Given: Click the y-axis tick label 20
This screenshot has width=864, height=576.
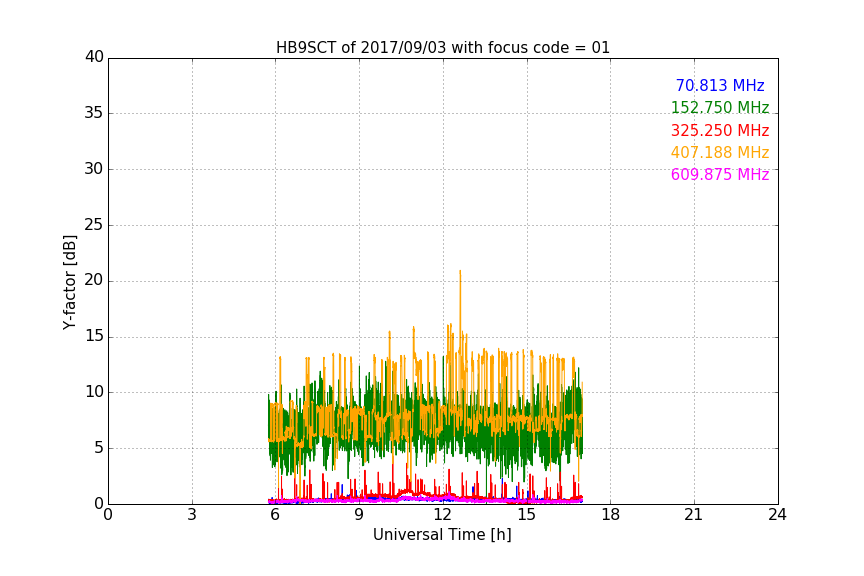Looking at the screenshot, I should click(94, 280).
